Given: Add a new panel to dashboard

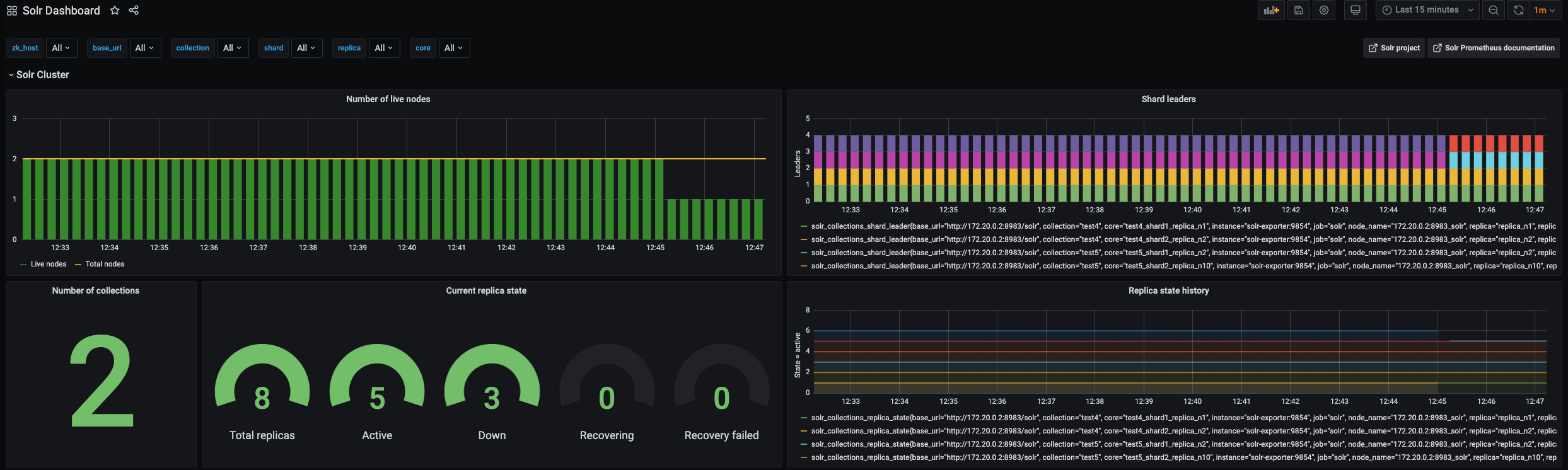Looking at the screenshot, I should click(x=1272, y=10).
